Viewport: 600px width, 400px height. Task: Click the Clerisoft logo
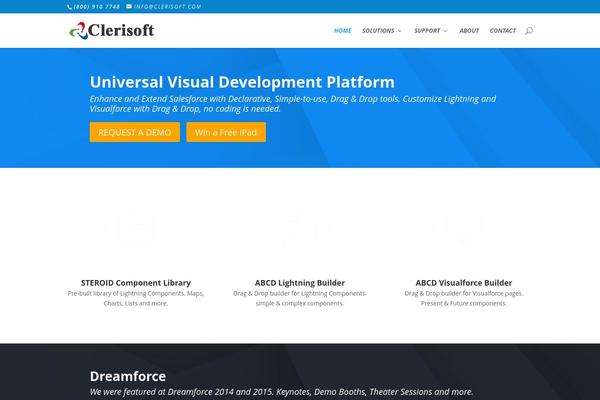pyautogui.click(x=112, y=31)
